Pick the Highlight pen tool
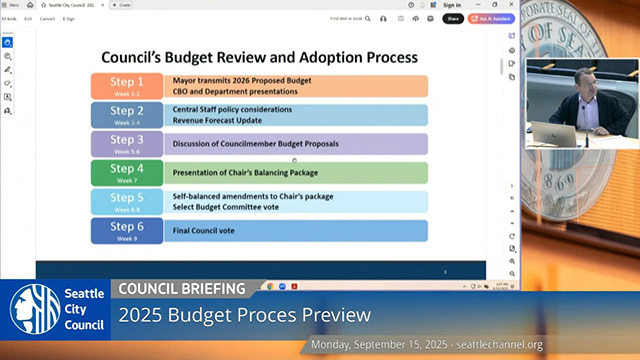This screenshot has height=360, width=640. 7,70
